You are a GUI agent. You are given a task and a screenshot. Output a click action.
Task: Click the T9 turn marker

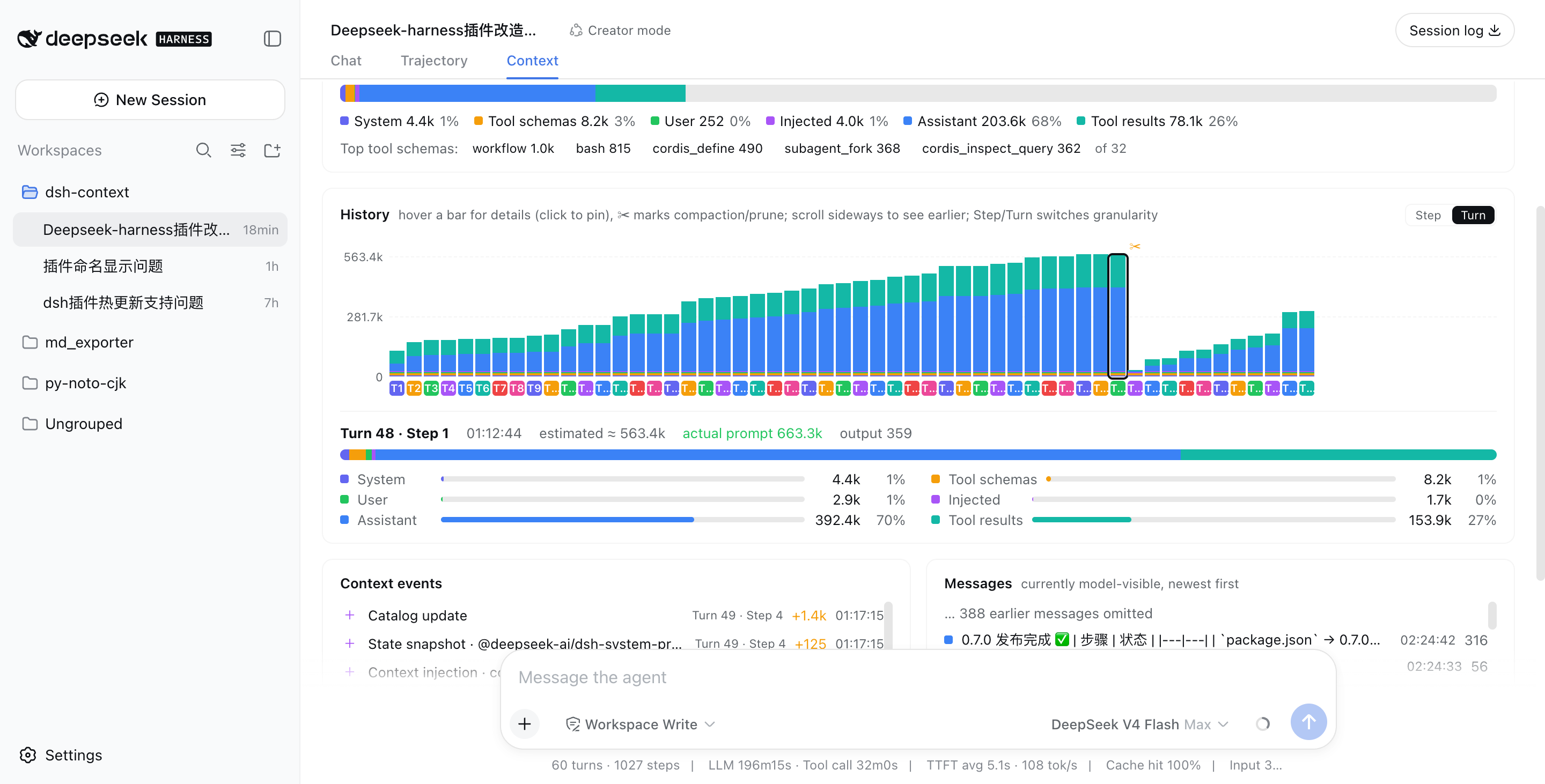(x=534, y=388)
